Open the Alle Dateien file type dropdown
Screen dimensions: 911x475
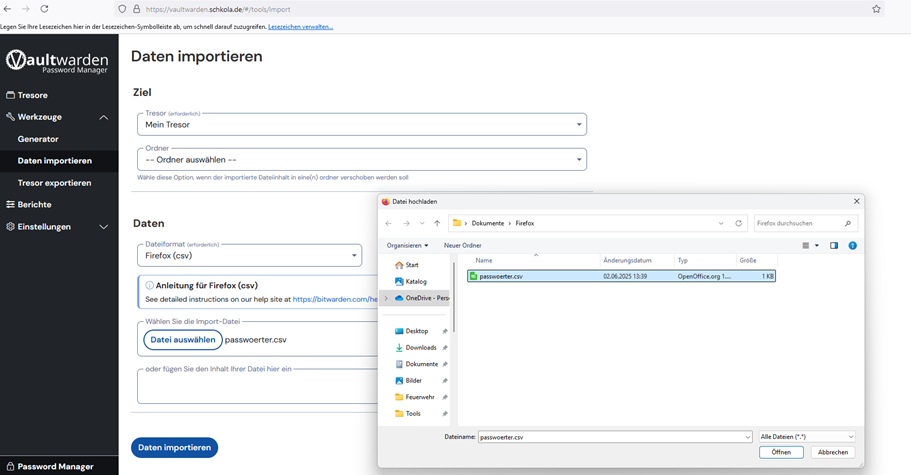[807, 437]
